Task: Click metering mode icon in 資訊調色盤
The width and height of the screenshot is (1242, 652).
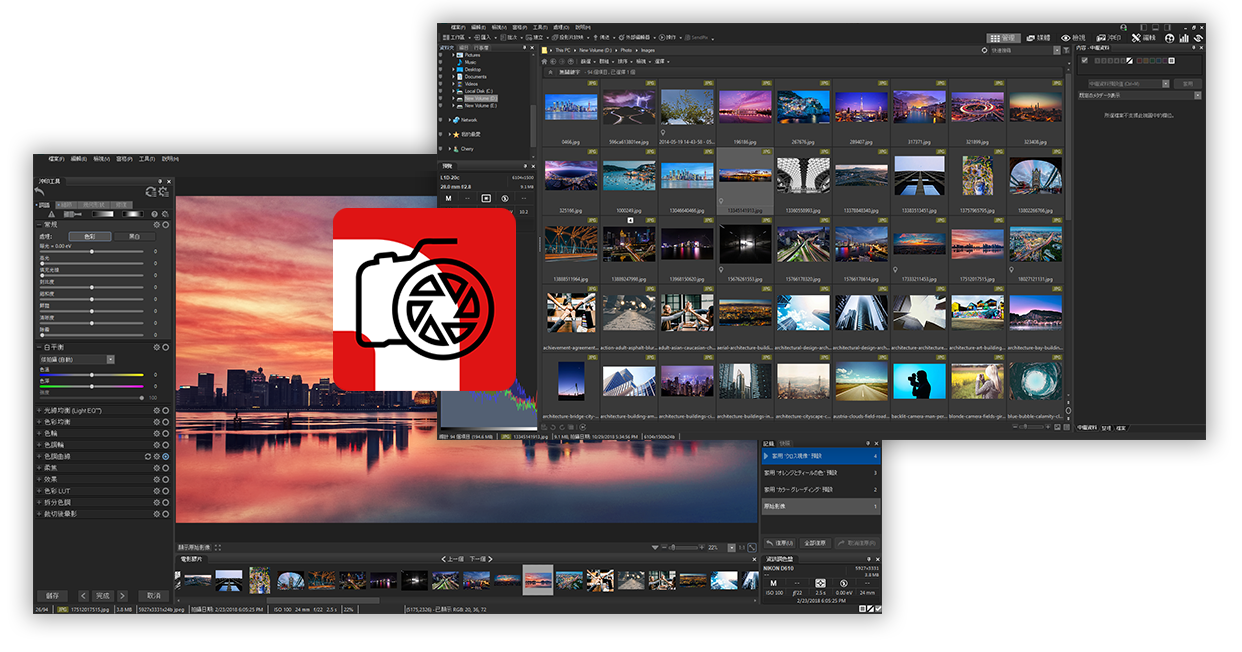Action: coord(820,582)
